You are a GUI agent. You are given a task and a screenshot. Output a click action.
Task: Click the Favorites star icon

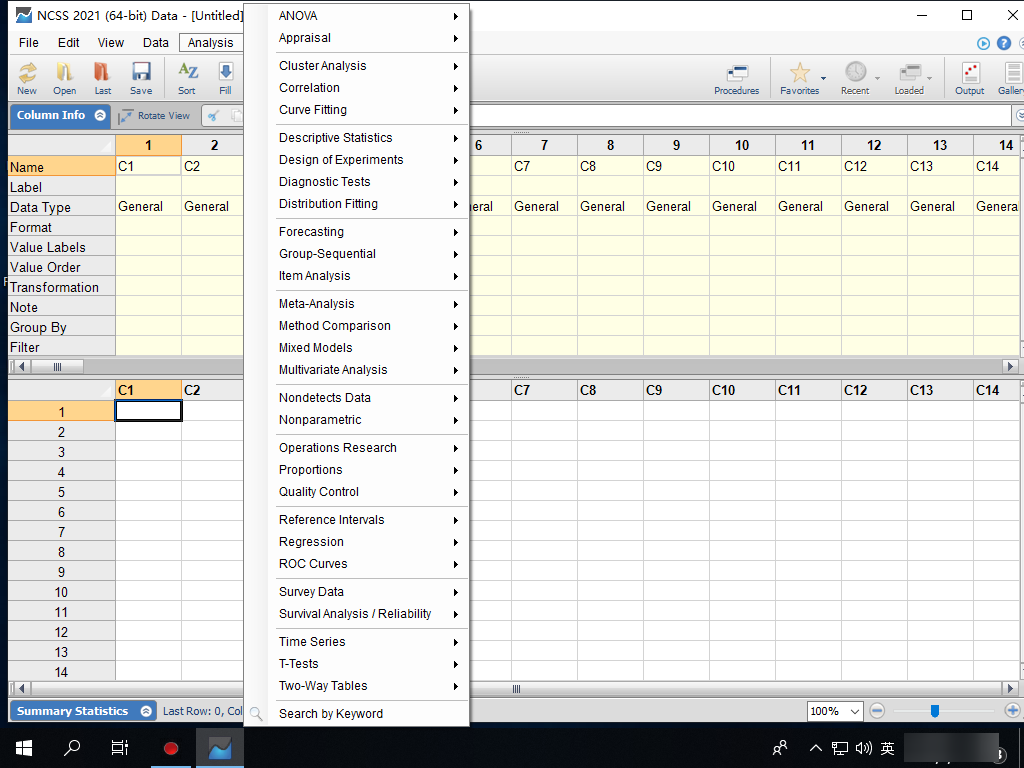pos(799,72)
